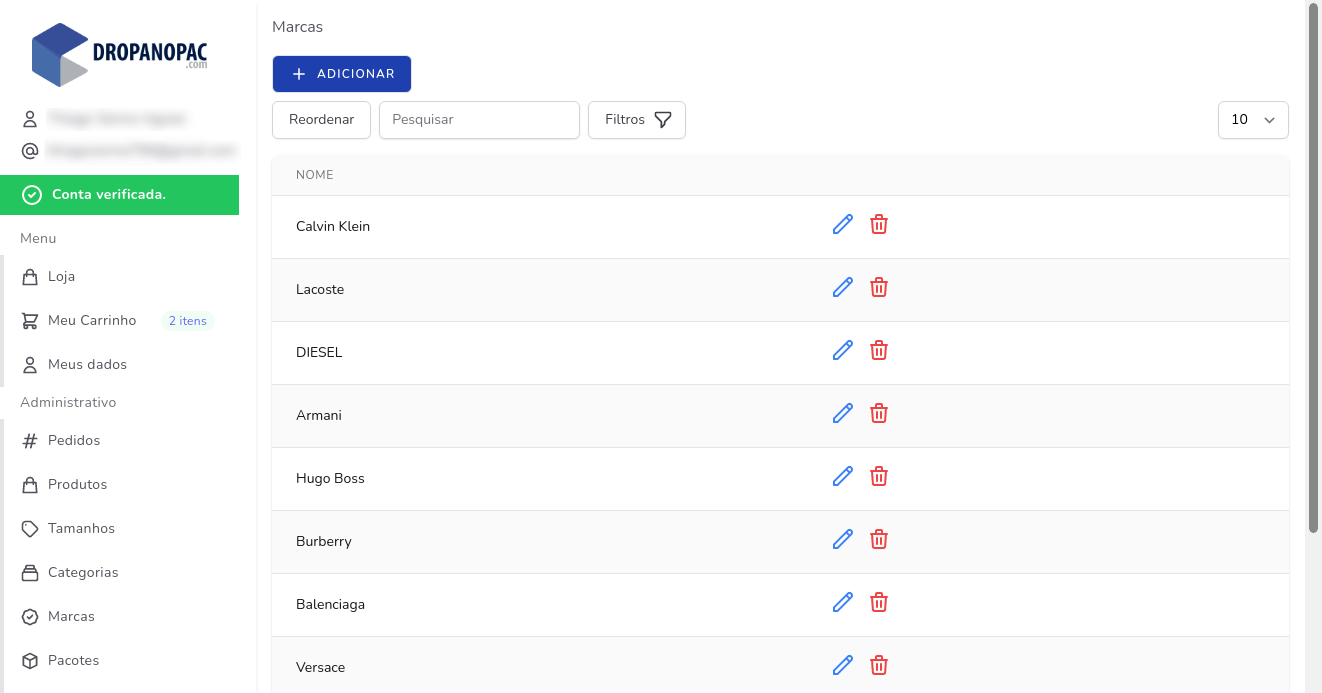Click the Marcas page heading
Screen dimensions: 1322x693
click(x=298, y=27)
